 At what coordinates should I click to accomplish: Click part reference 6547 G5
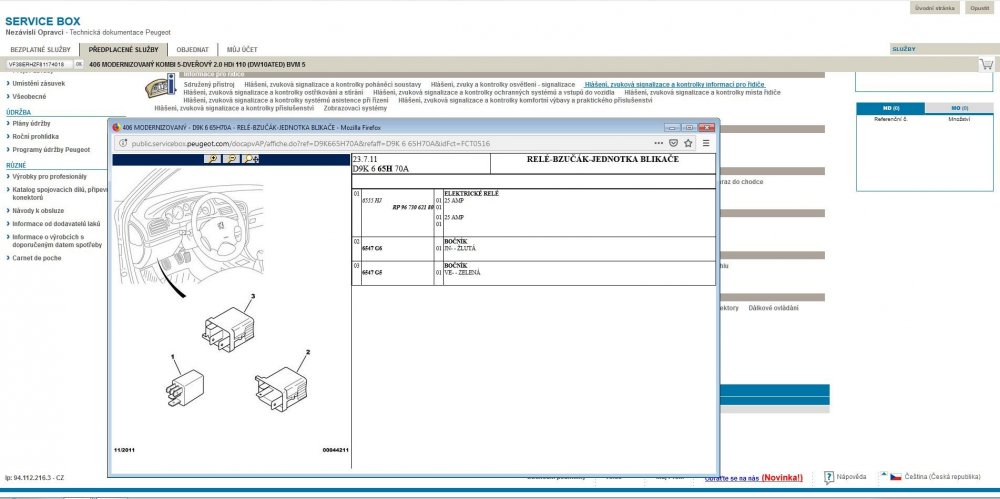pyautogui.click(x=372, y=272)
